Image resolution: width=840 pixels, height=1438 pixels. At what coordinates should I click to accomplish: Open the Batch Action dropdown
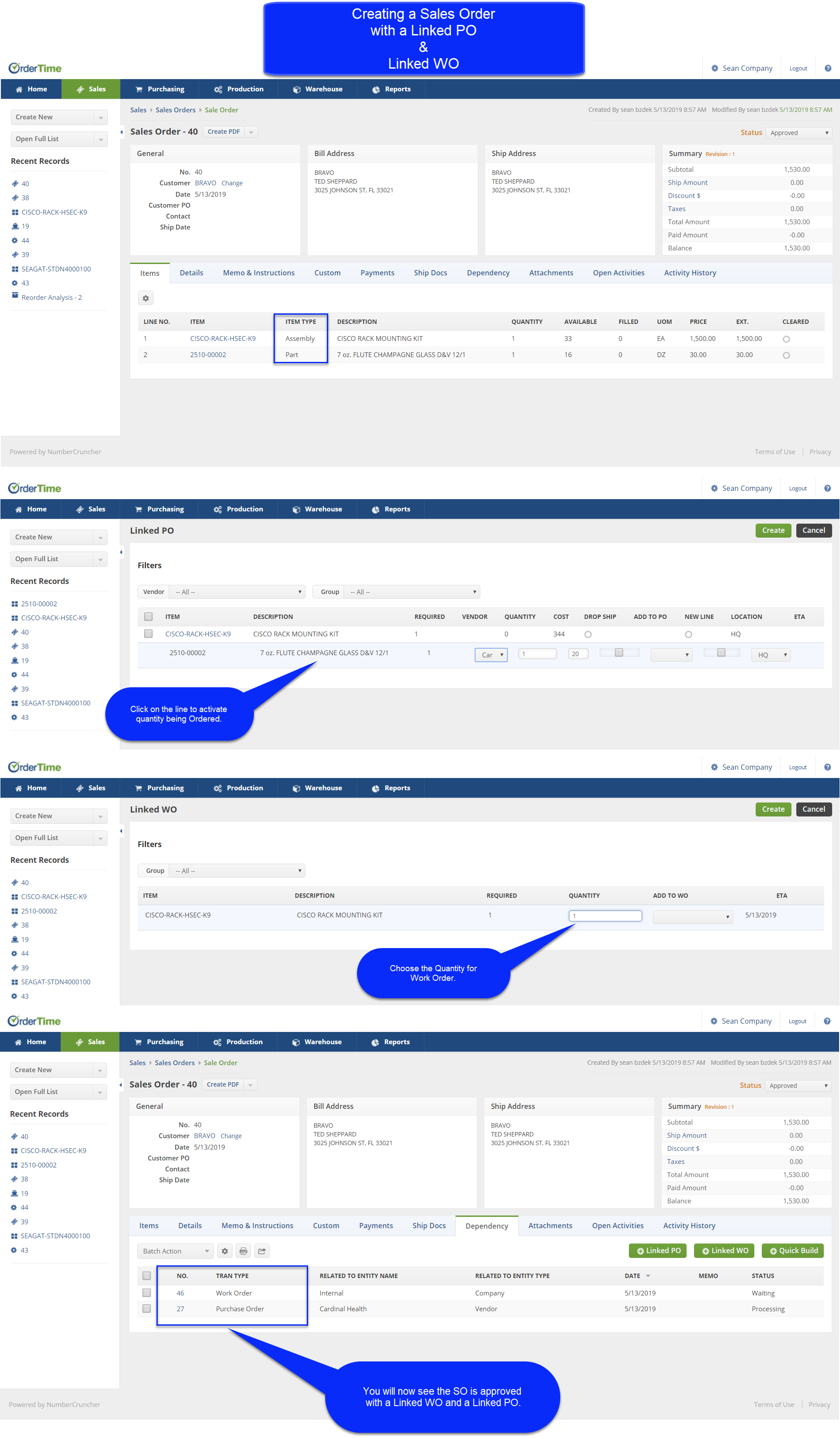[x=175, y=1251]
